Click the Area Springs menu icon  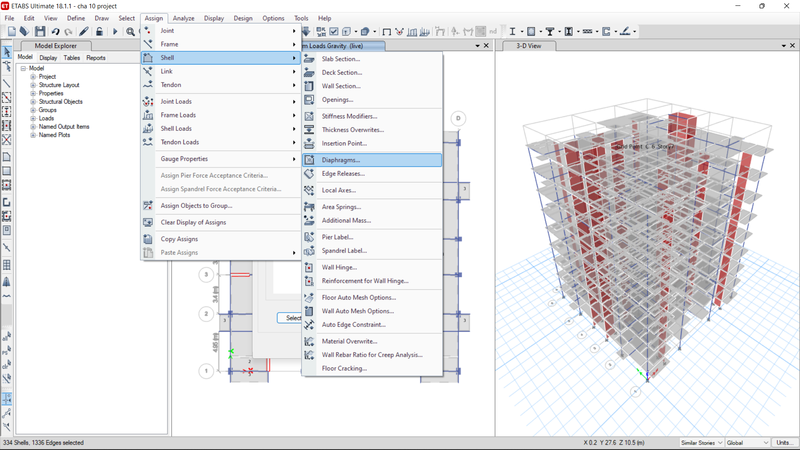click(309, 207)
